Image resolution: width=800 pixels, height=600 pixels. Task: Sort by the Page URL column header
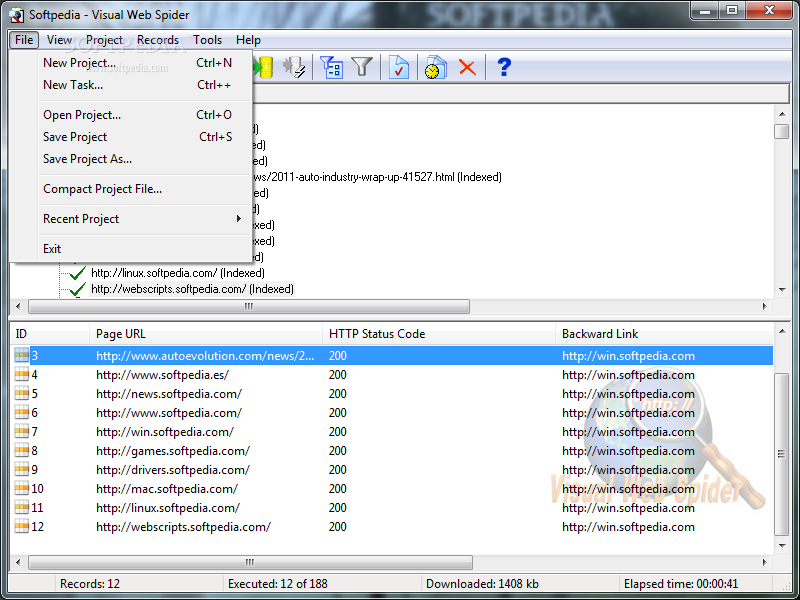(x=206, y=334)
